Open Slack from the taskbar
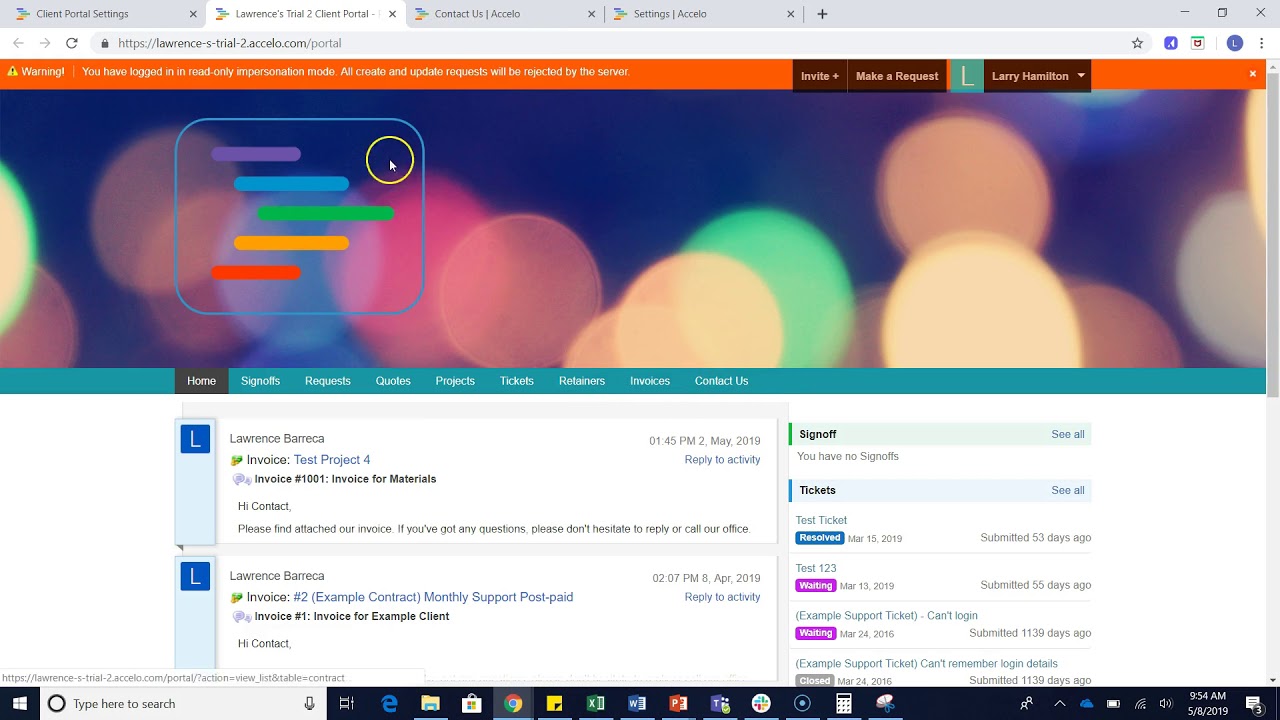Image resolution: width=1280 pixels, height=720 pixels. [x=761, y=704]
